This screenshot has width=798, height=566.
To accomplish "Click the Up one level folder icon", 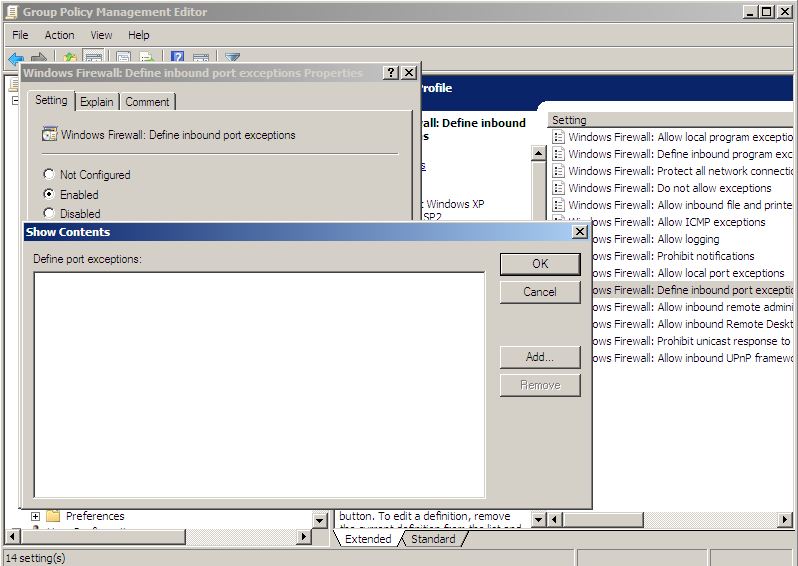I will point(70,58).
